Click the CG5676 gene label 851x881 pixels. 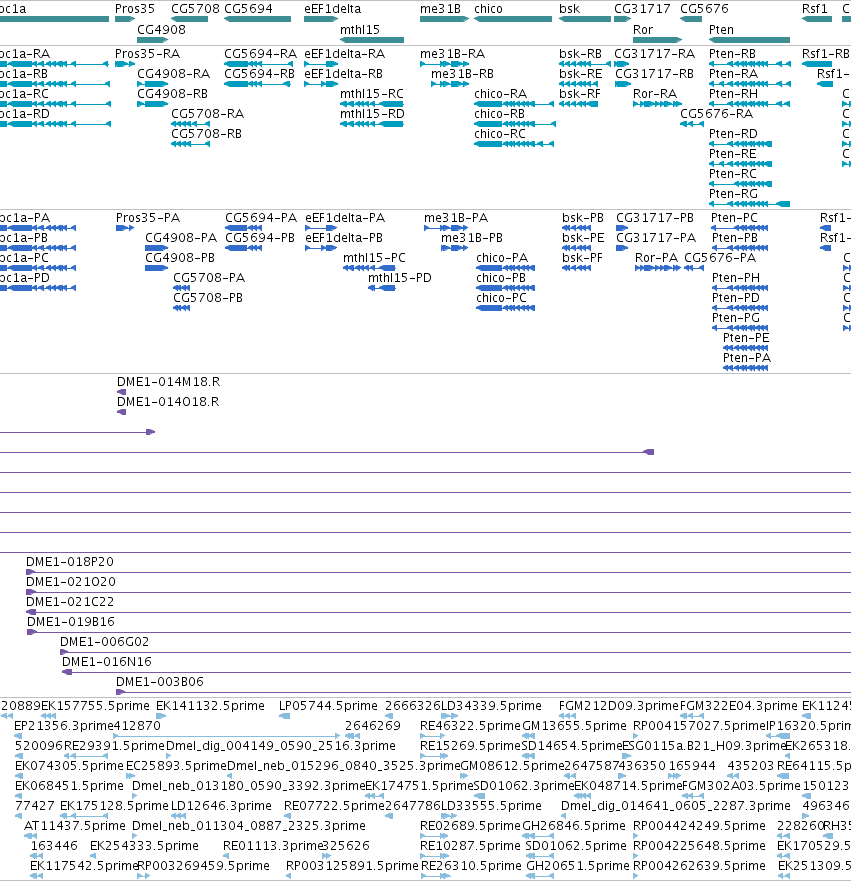pyautogui.click(x=704, y=9)
